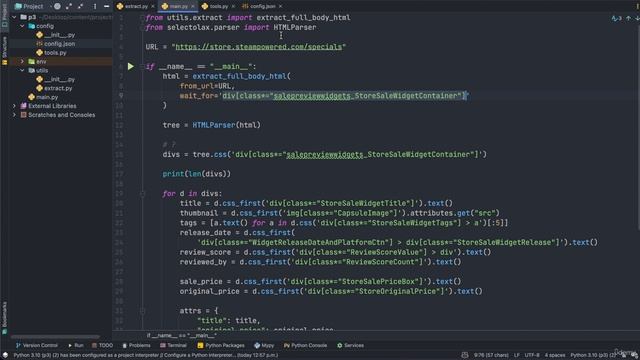640x360 pixels.
Task: Open the Terminal tool window
Action: 173,346
